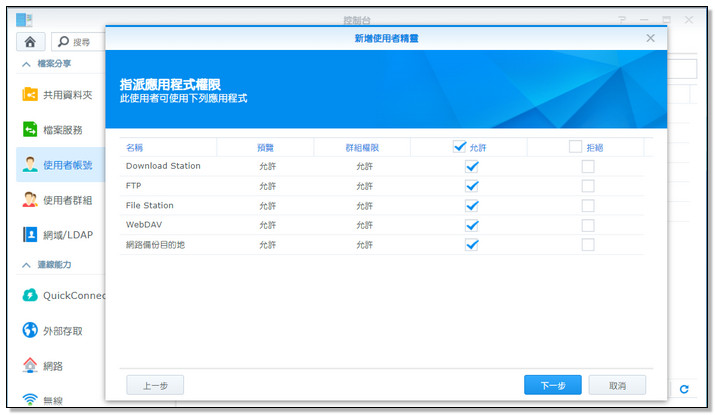Open QuickConnect cloud icon
The image size is (715, 415).
click(30, 295)
